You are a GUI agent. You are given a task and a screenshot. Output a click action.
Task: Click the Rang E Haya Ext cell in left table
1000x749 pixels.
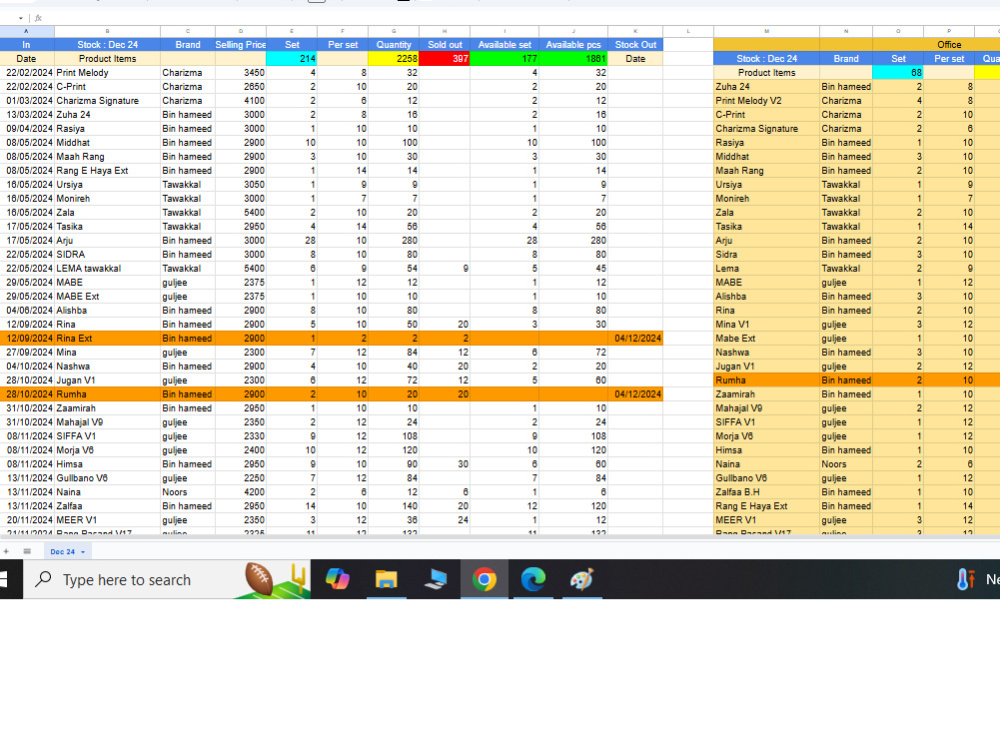(x=107, y=170)
